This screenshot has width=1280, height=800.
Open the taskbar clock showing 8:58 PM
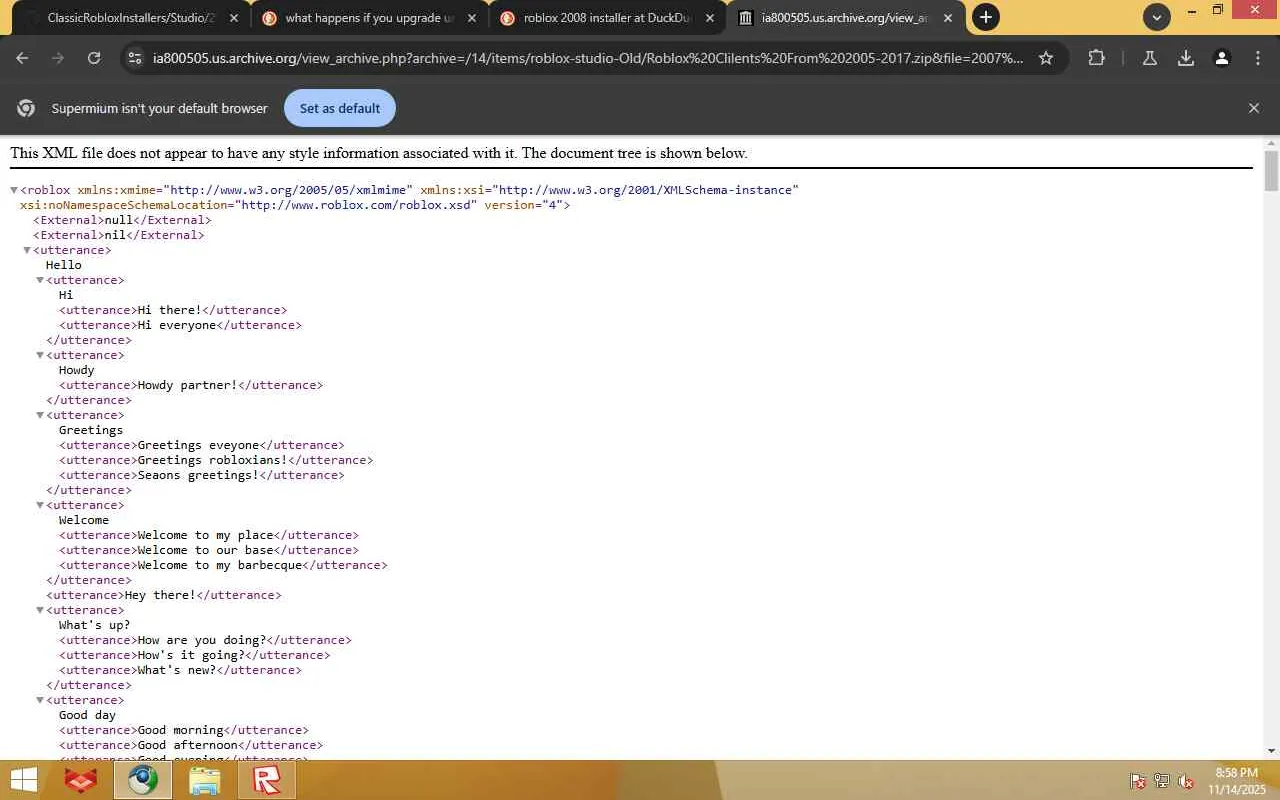(1236, 781)
